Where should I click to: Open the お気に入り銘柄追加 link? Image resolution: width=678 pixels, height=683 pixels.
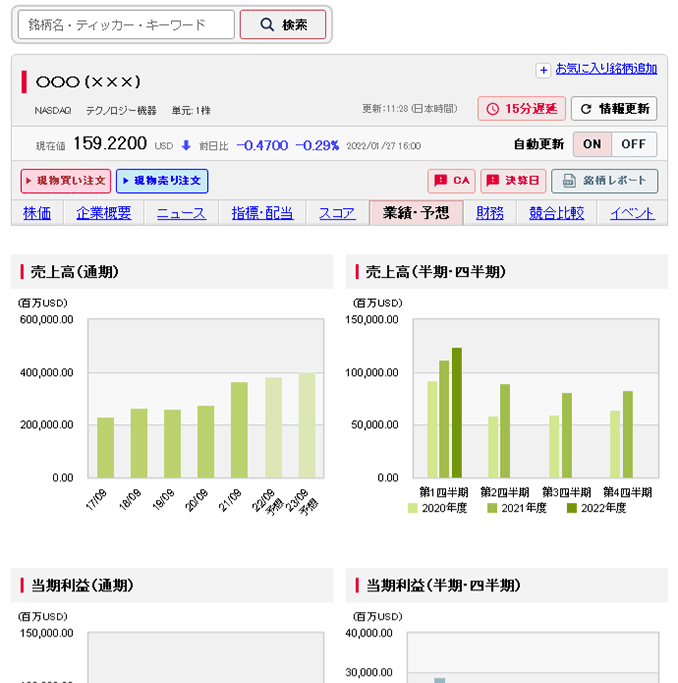606,69
